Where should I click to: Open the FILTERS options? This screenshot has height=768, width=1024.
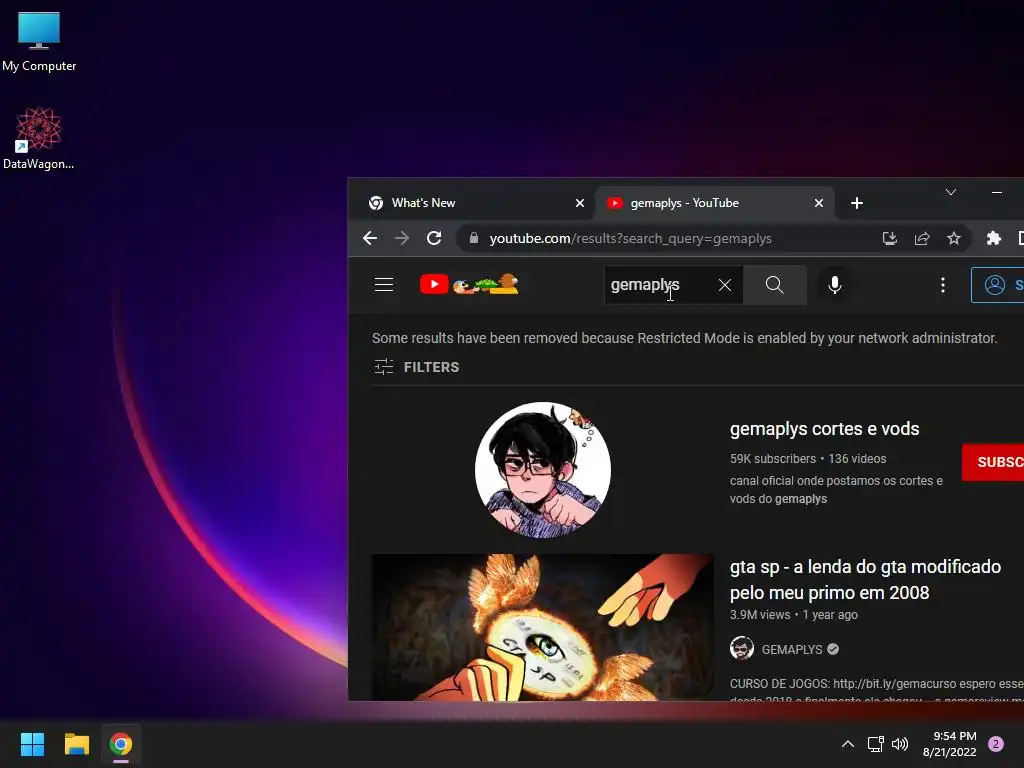(417, 367)
